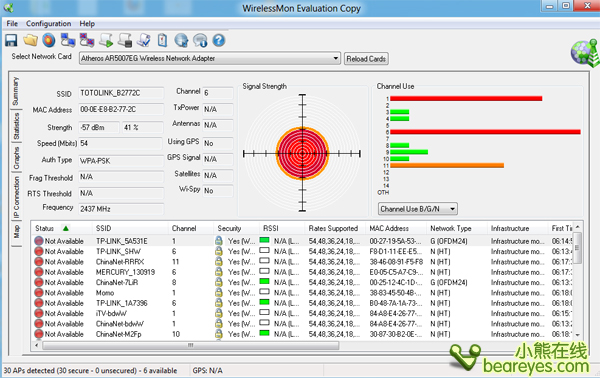The image size is (600, 378).
Task: Click the SSID field showing TOTOLINK_B2772C
Action: 121,93
